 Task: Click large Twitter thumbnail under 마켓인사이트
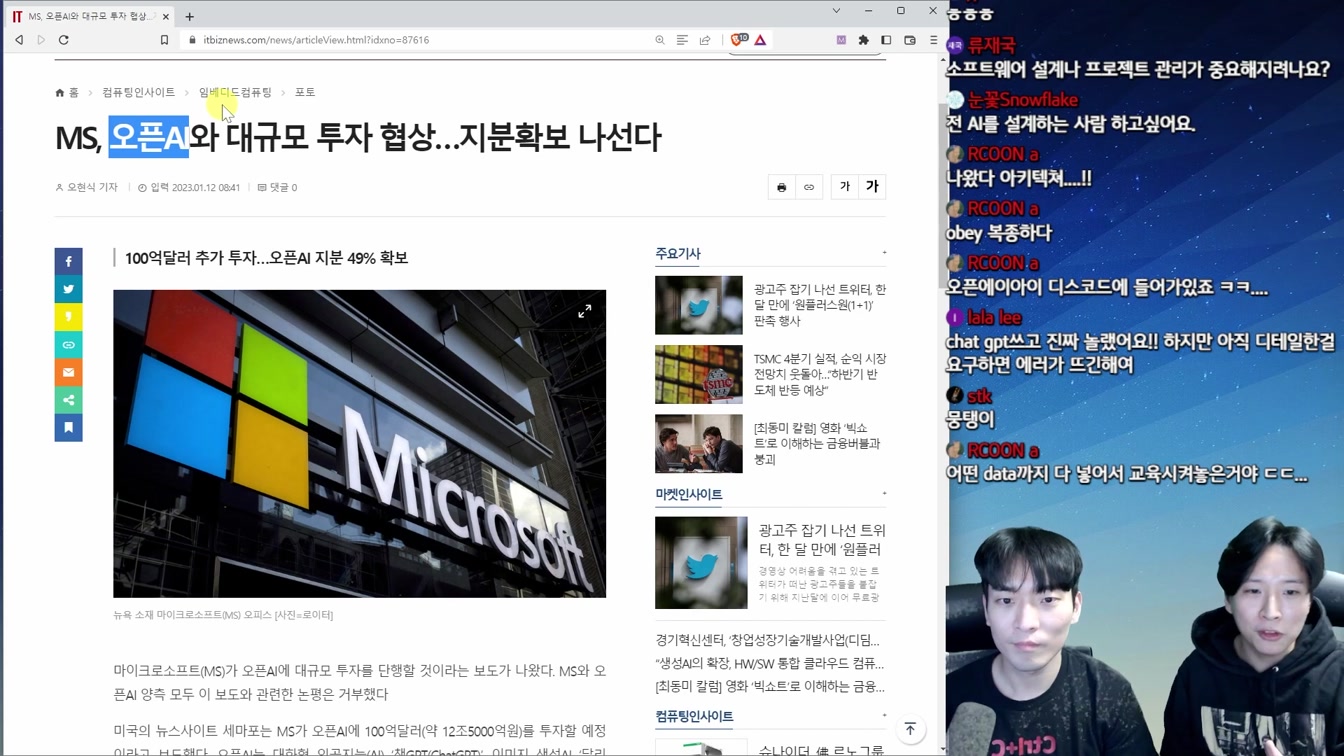[701, 563]
